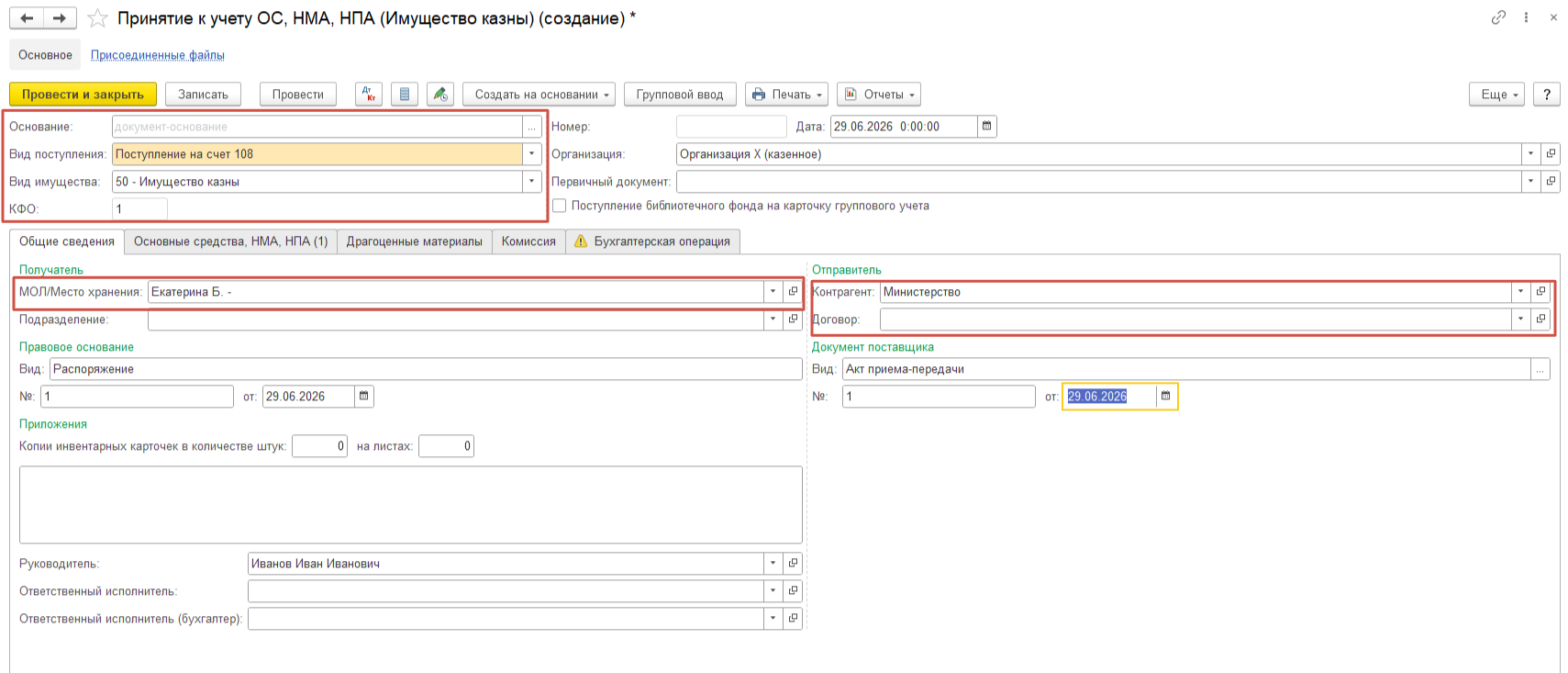Image resolution: width=1568 pixels, height=673 pixels.
Task: Open help with the question mark button
Action: (x=1547, y=95)
